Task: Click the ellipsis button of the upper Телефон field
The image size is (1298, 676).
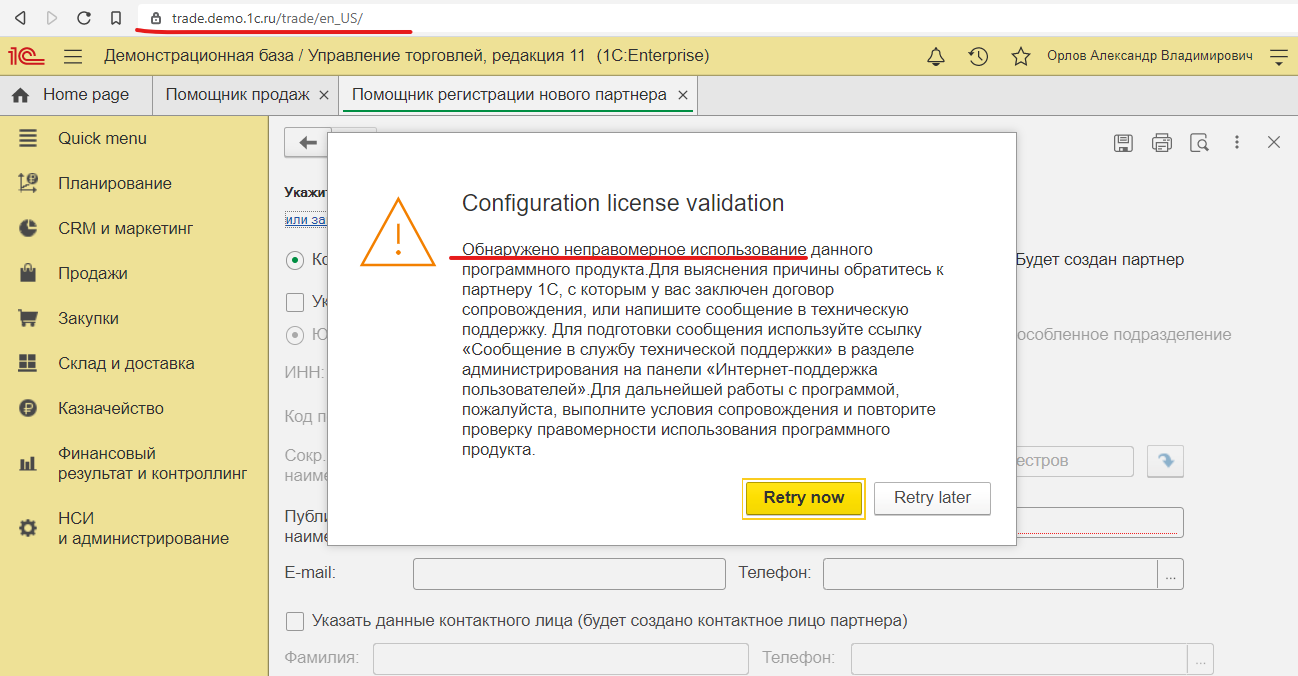Action: (1171, 574)
